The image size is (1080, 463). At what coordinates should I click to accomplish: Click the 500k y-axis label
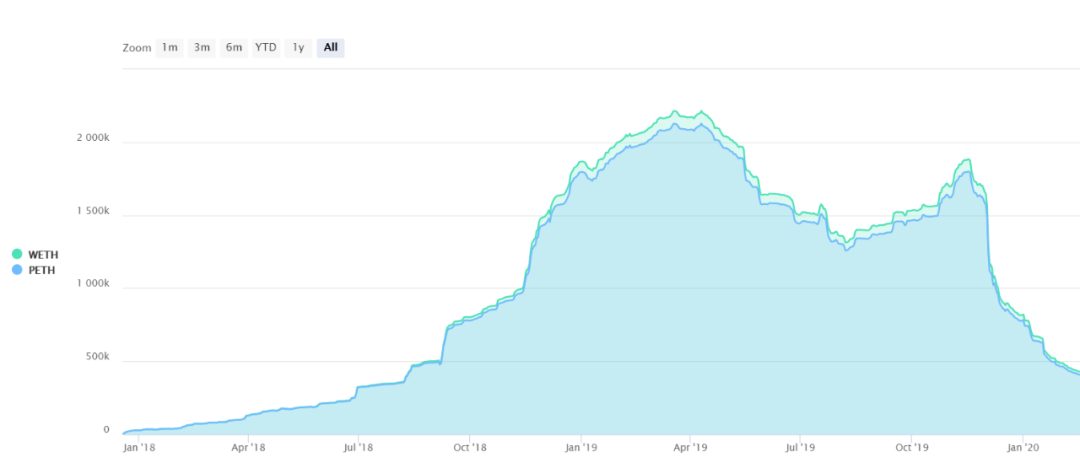point(97,357)
